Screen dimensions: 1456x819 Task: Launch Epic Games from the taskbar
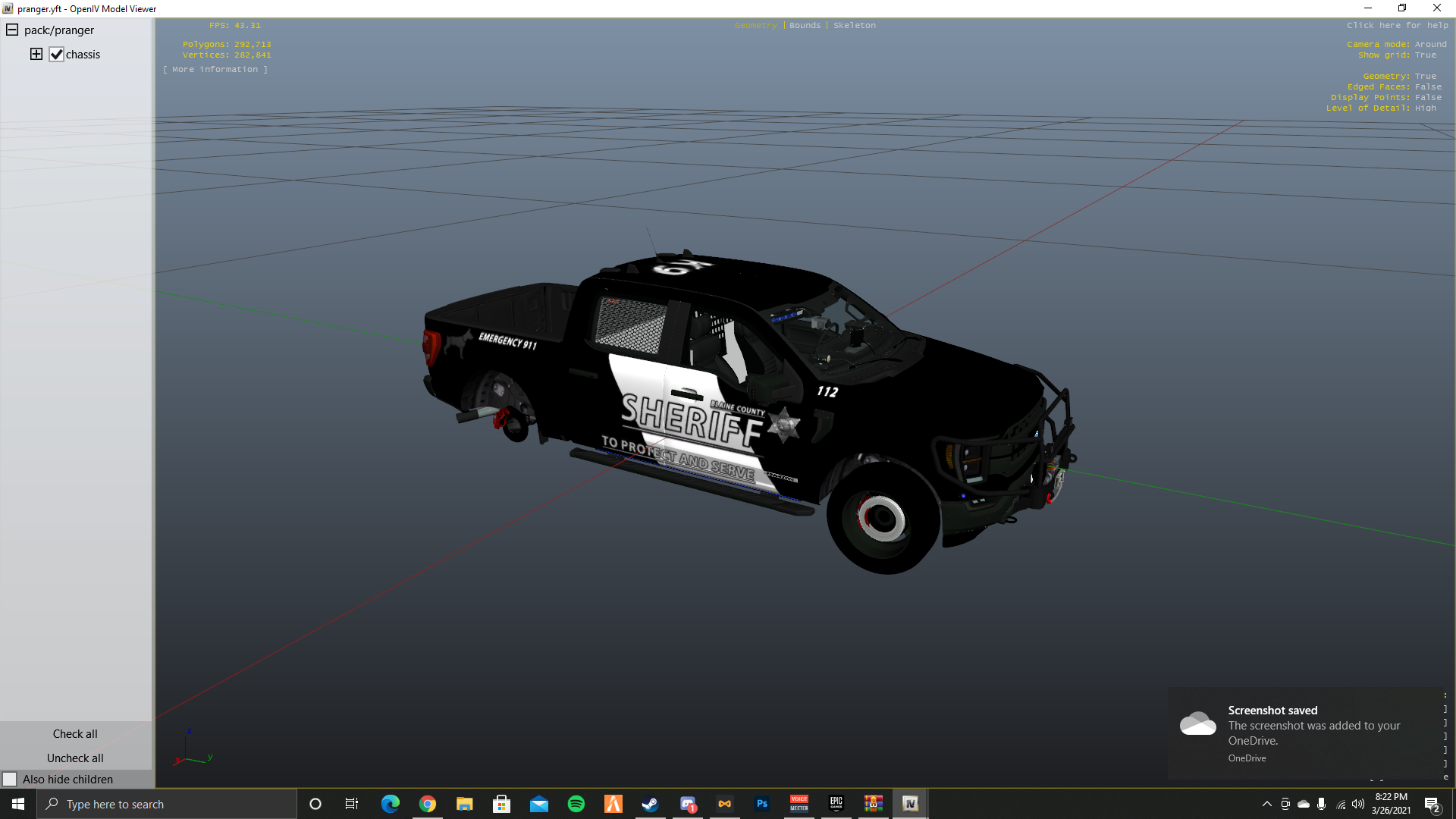(836, 804)
